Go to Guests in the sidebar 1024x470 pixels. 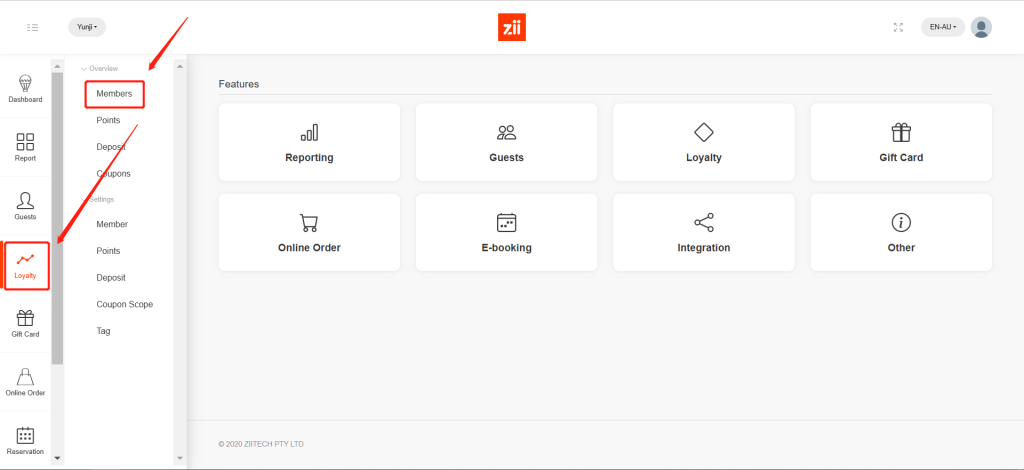click(26, 205)
